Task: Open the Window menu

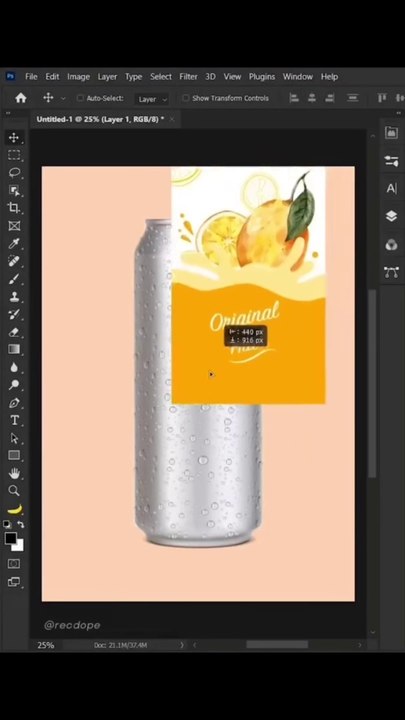Action: [298, 77]
